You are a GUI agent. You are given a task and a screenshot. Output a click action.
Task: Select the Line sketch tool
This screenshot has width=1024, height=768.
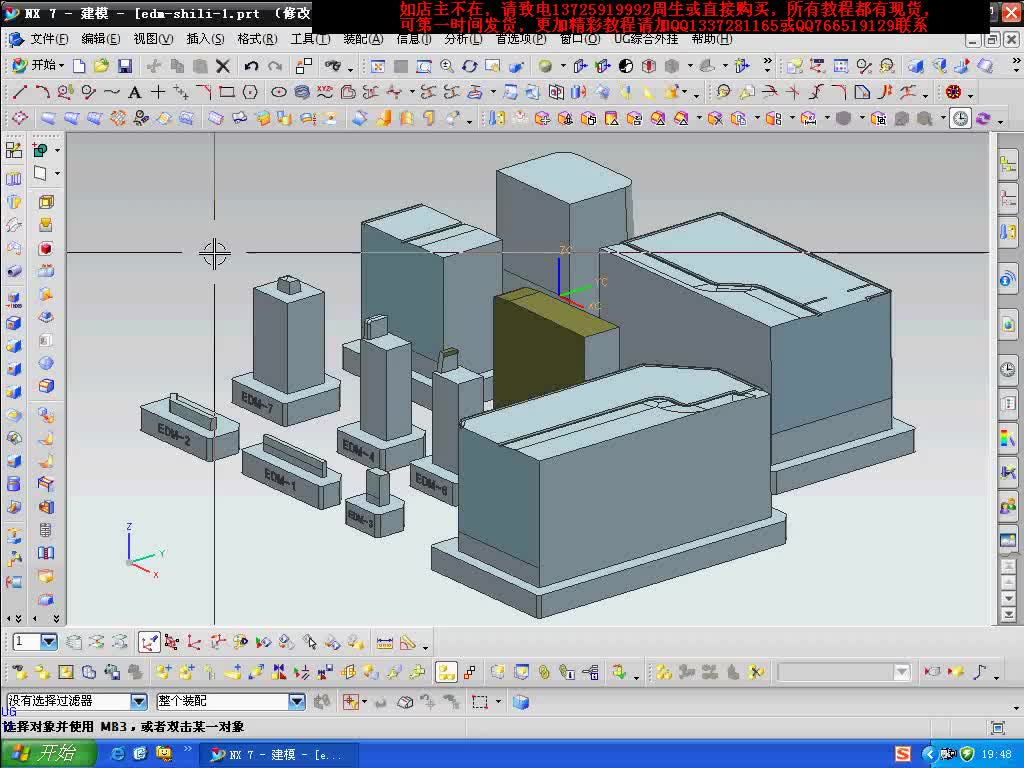20,92
